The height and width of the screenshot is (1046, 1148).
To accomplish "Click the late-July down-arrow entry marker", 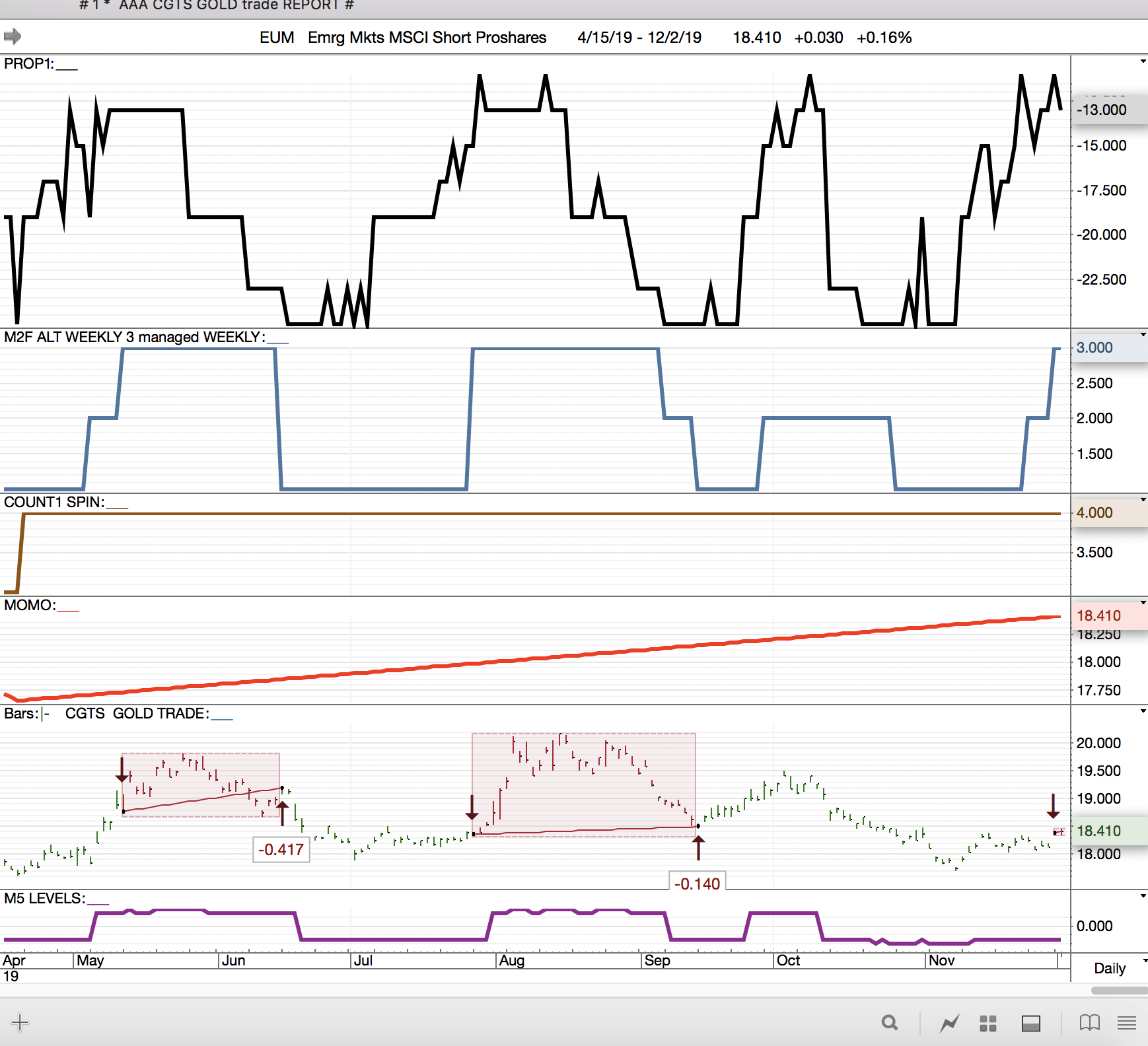I will tap(472, 807).
